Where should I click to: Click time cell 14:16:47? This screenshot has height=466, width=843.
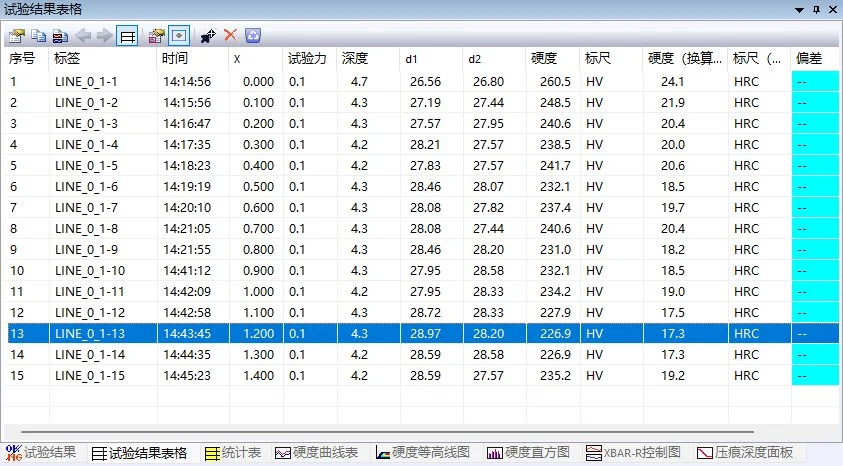187,124
